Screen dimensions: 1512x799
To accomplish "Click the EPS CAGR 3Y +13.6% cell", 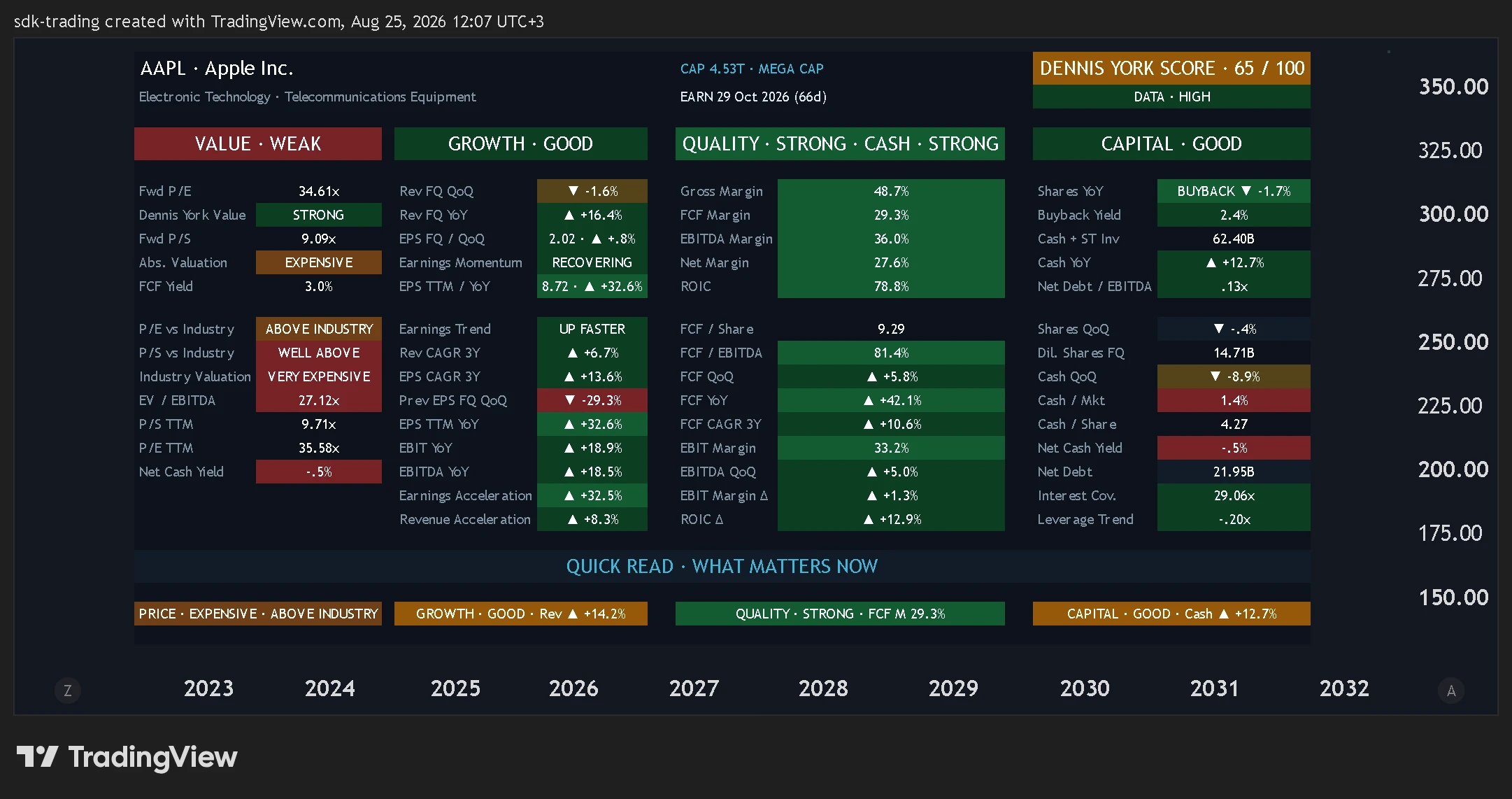I will [x=592, y=376].
